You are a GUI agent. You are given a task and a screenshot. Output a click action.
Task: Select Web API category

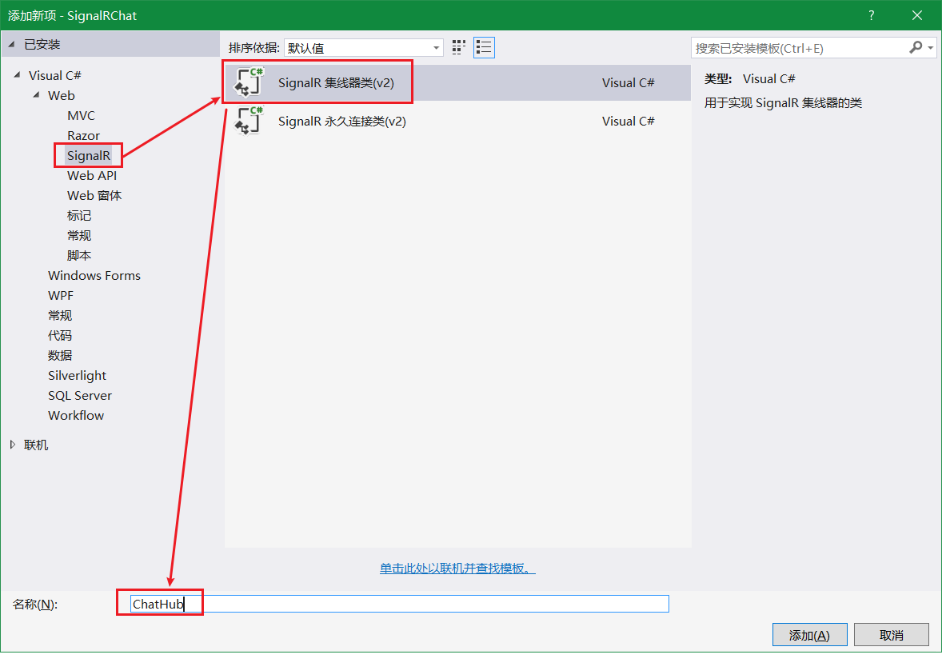click(x=92, y=176)
